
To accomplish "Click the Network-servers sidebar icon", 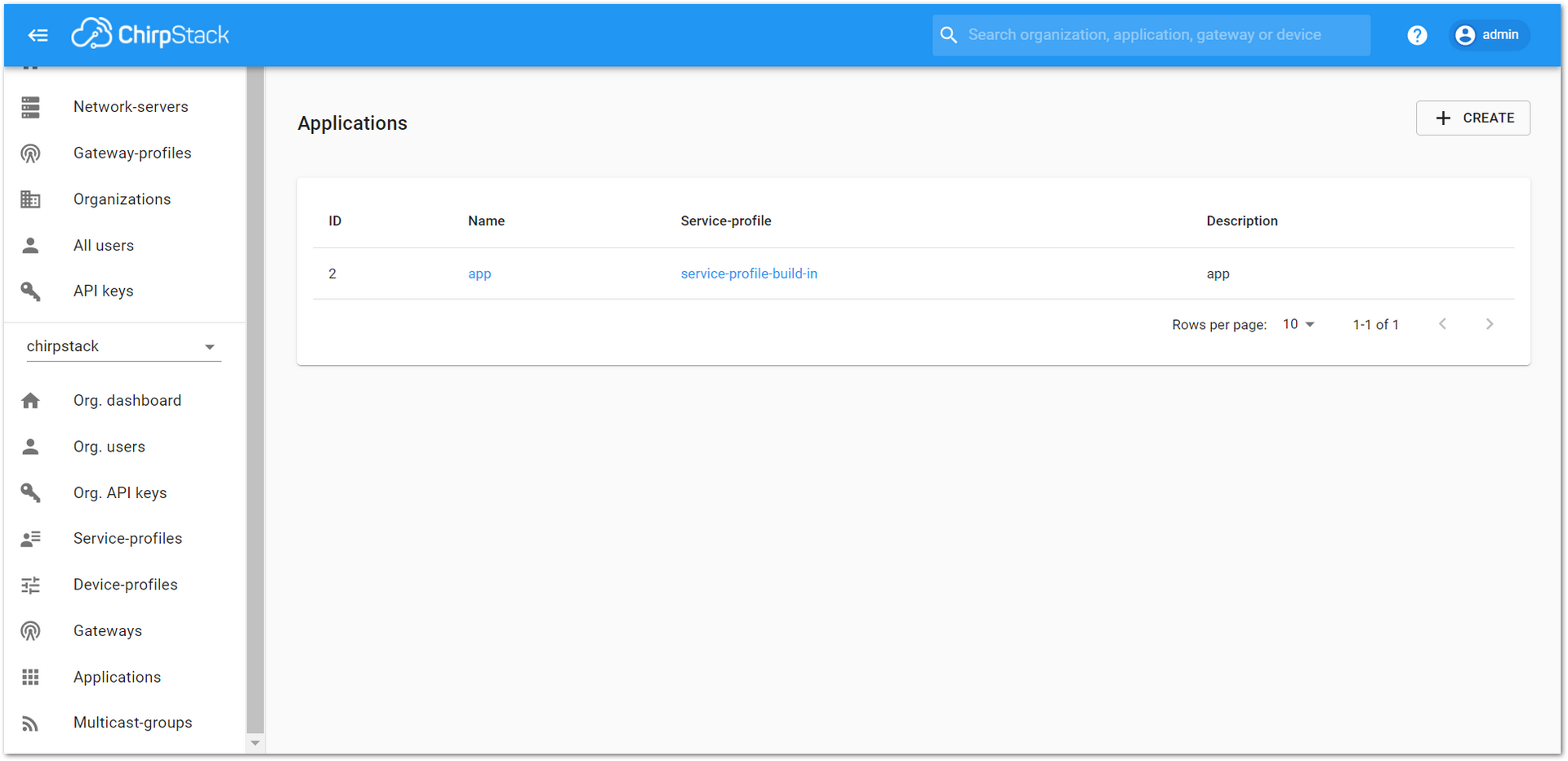I will pos(31,107).
